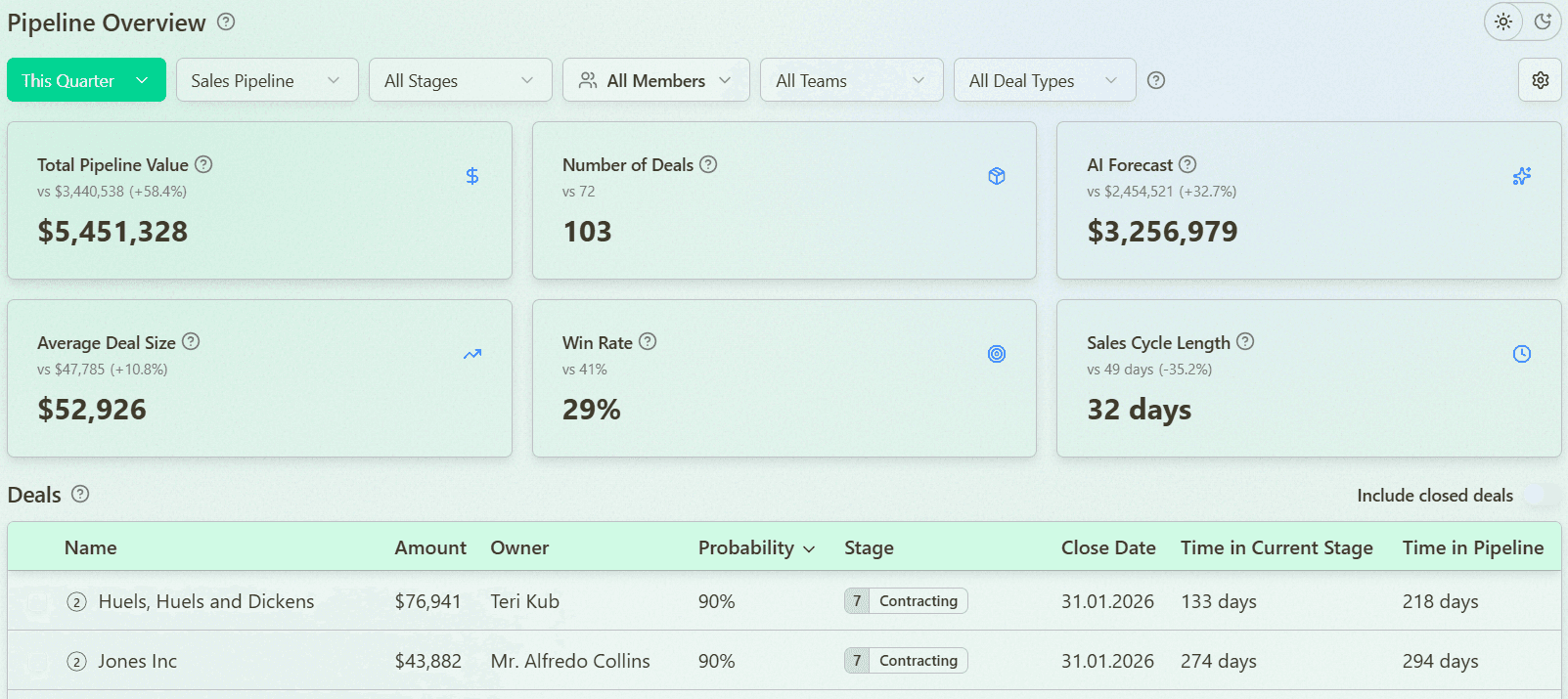Image resolution: width=1568 pixels, height=699 pixels.
Task: Open the All Members filter dropdown
Action: coord(656,80)
